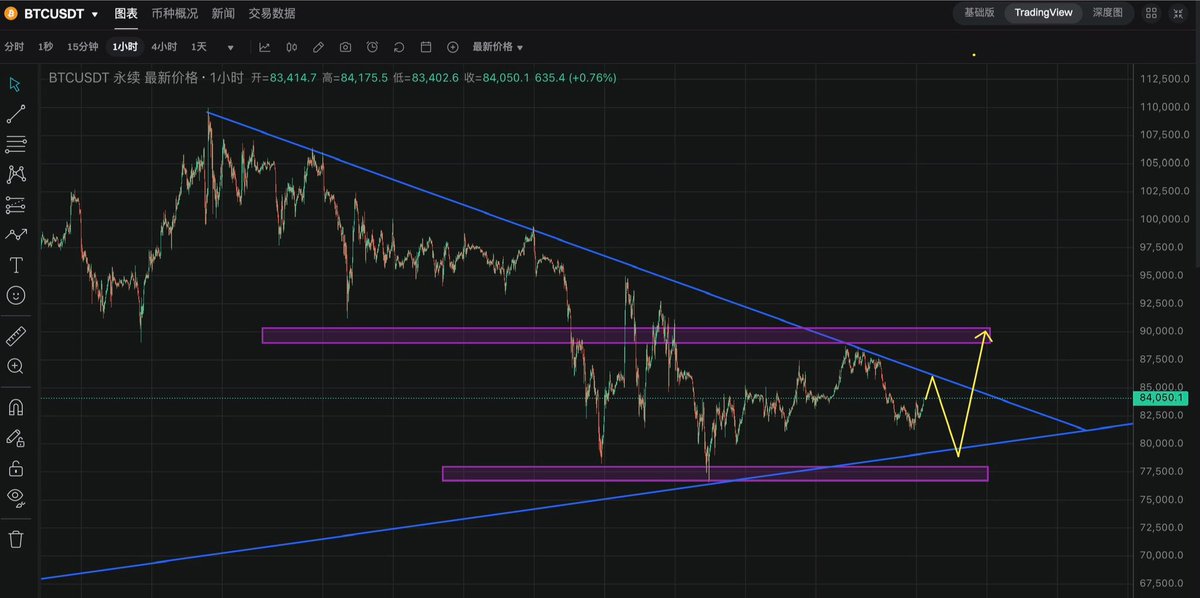The width and height of the screenshot is (1200, 598).
Task: Delete drawings with the trash icon
Action: (15, 539)
